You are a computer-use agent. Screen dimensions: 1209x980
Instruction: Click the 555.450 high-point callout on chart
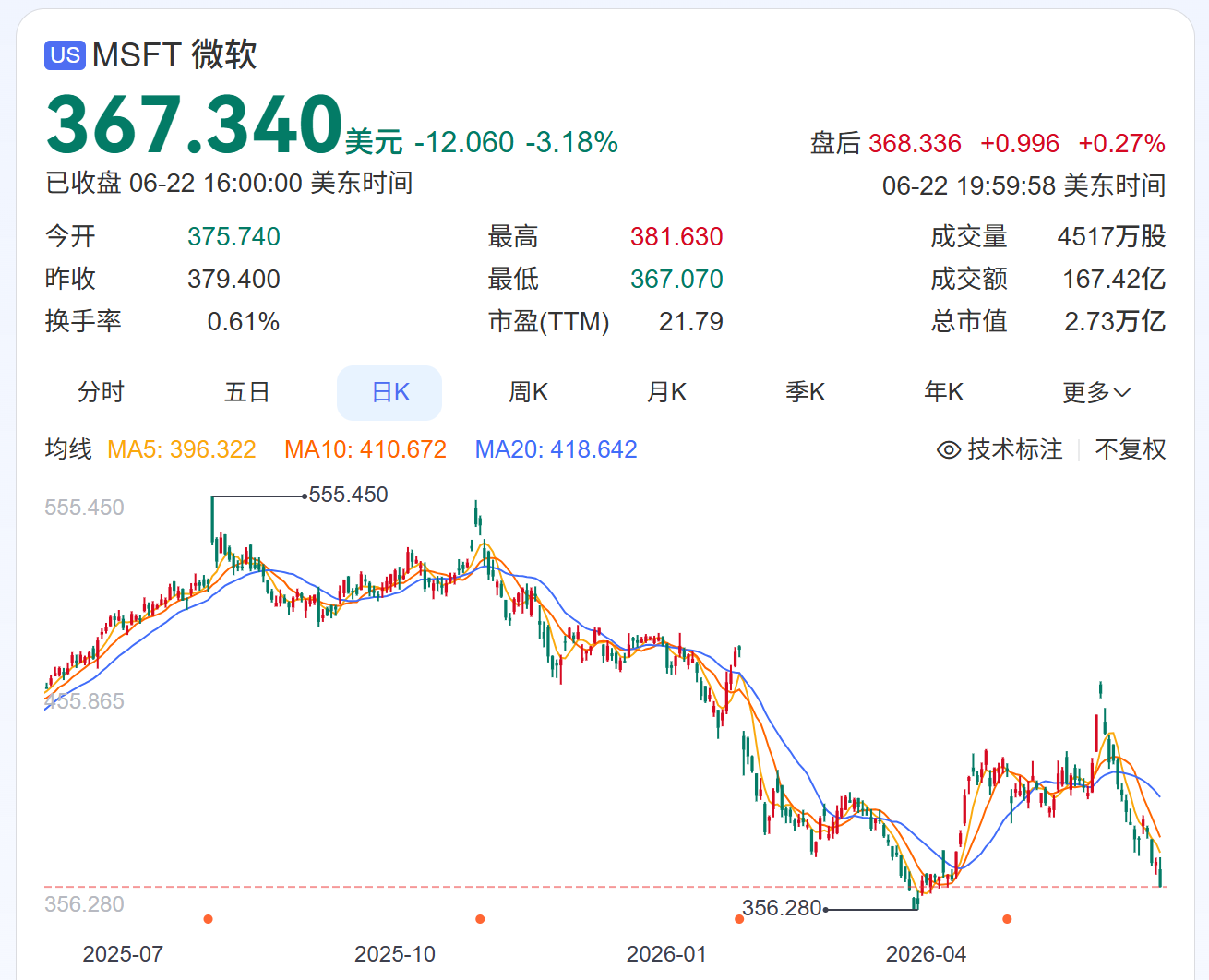tap(349, 495)
